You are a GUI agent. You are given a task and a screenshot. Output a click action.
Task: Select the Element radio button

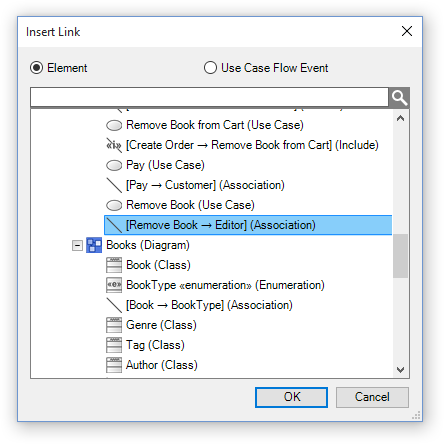click(36, 68)
